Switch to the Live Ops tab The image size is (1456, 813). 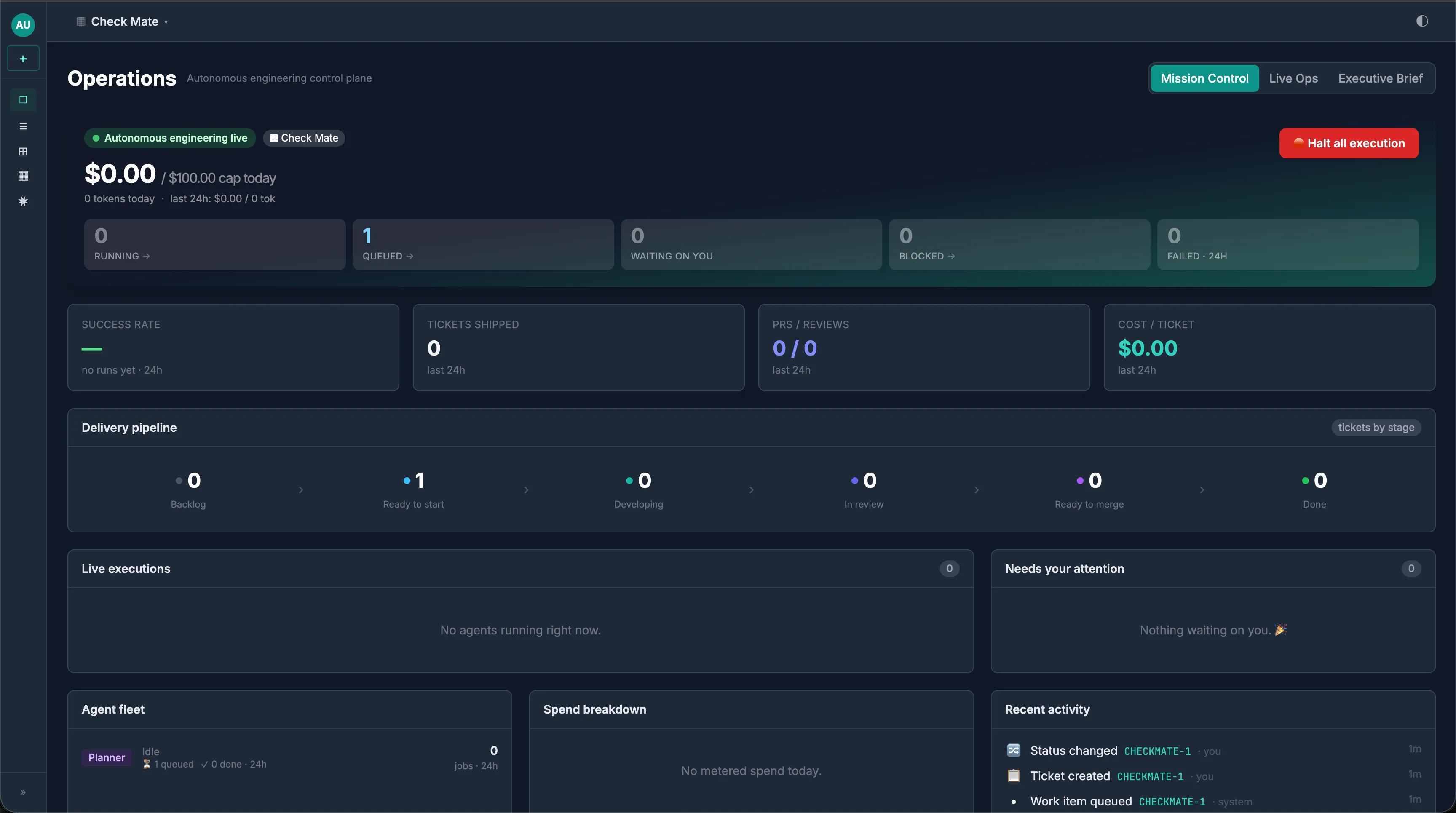[1293, 78]
